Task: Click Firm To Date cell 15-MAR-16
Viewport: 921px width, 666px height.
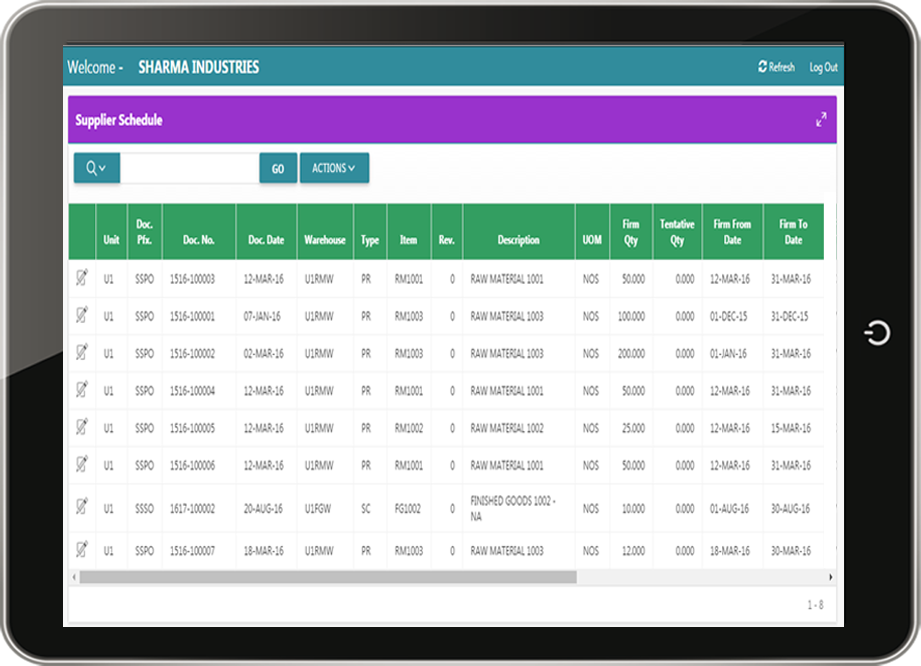Action: pos(791,428)
